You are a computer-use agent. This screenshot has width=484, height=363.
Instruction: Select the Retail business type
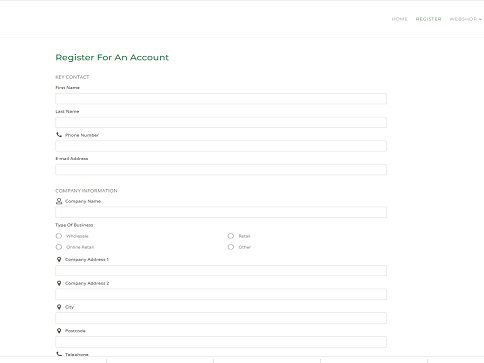click(x=231, y=236)
